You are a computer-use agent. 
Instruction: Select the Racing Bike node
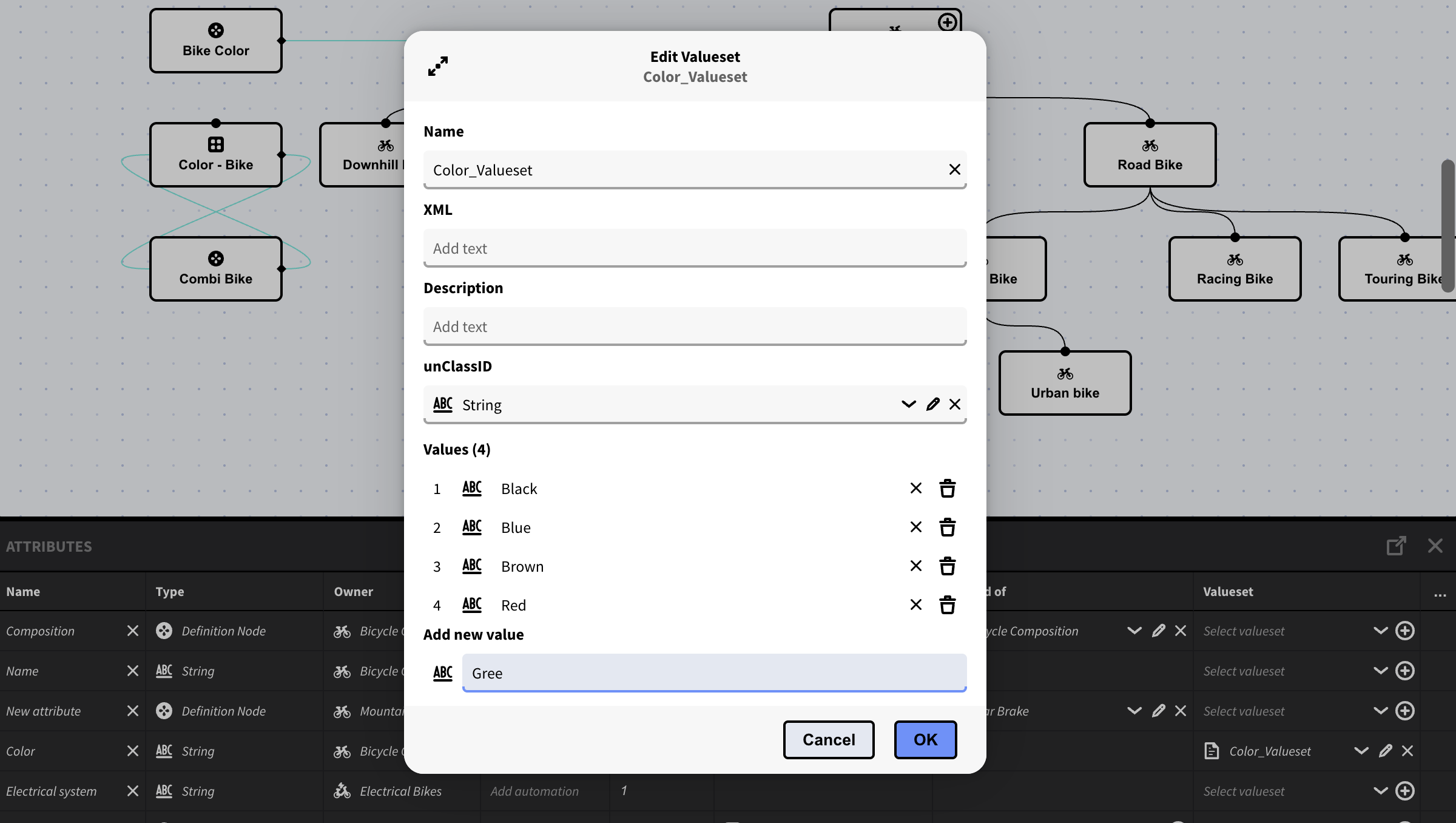pyautogui.click(x=1235, y=269)
